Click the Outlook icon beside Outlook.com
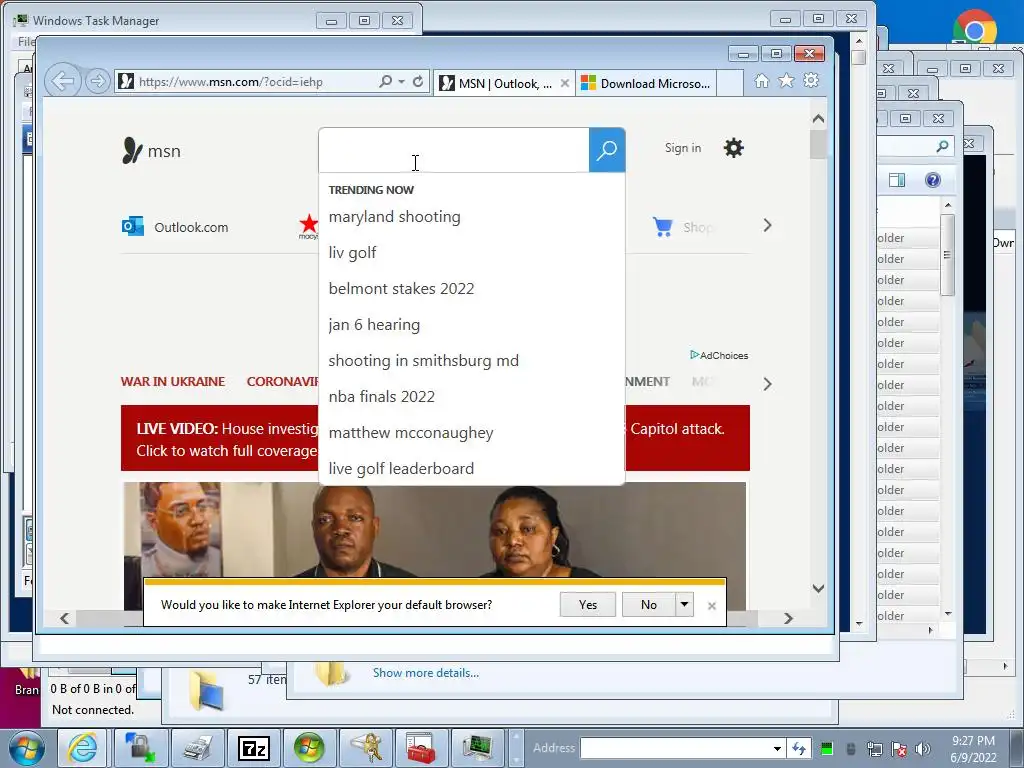 [x=133, y=227]
